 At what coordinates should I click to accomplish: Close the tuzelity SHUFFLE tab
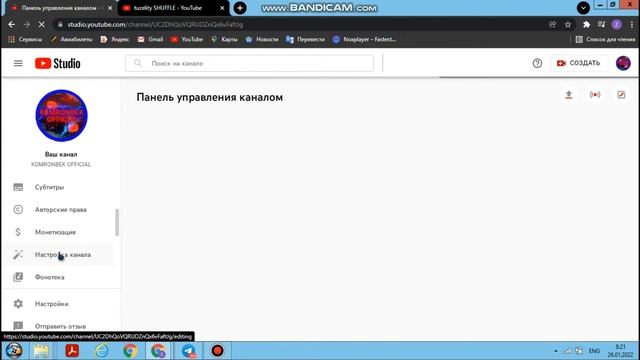pos(222,8)
